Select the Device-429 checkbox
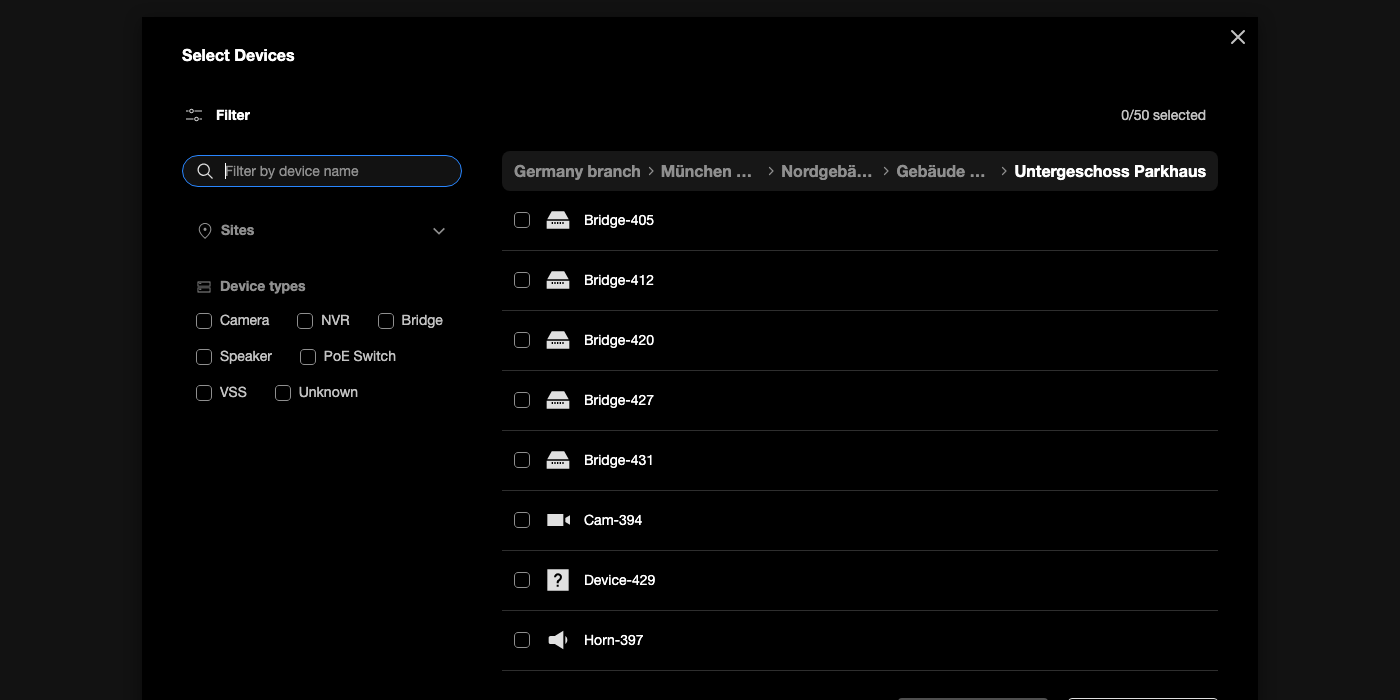This screenshot has height=700, width=1400. [x=522, y=580]
